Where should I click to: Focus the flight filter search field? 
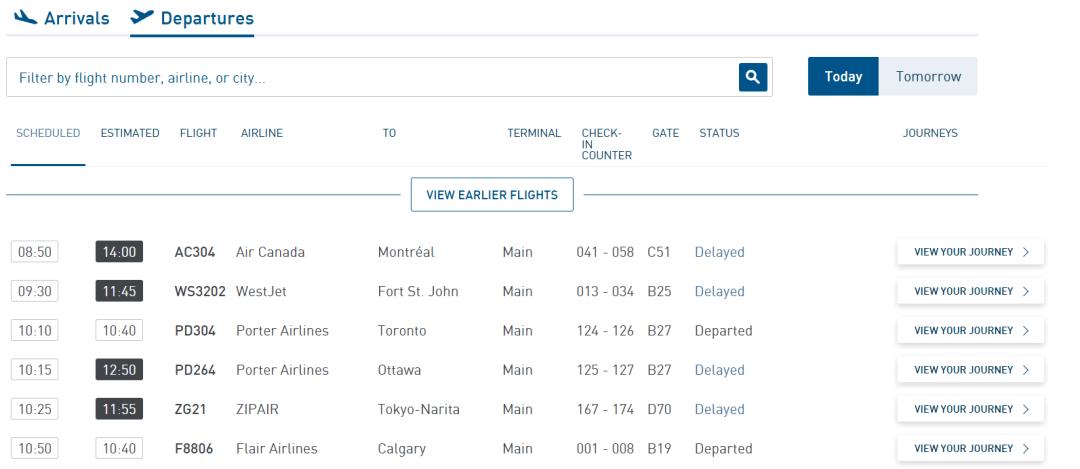[372, 77]
